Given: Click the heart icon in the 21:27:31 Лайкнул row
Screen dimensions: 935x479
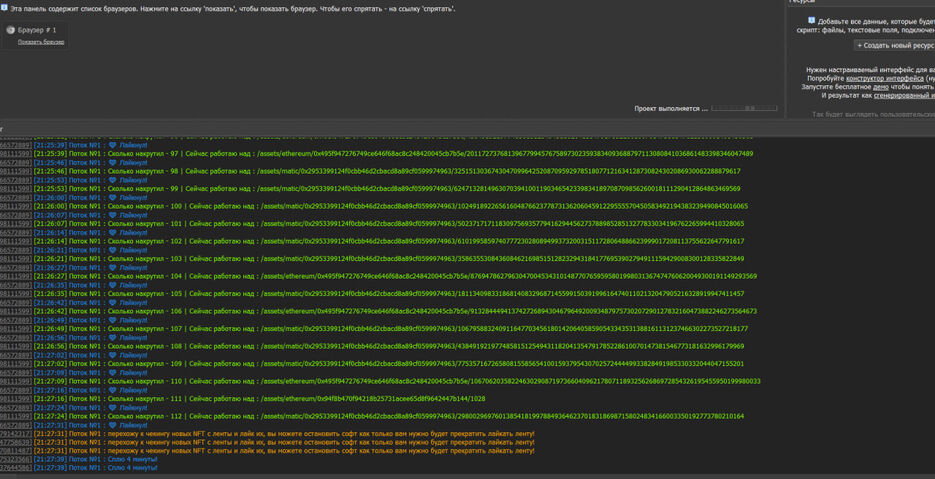Looking at the screenshot, I should 112,425.
